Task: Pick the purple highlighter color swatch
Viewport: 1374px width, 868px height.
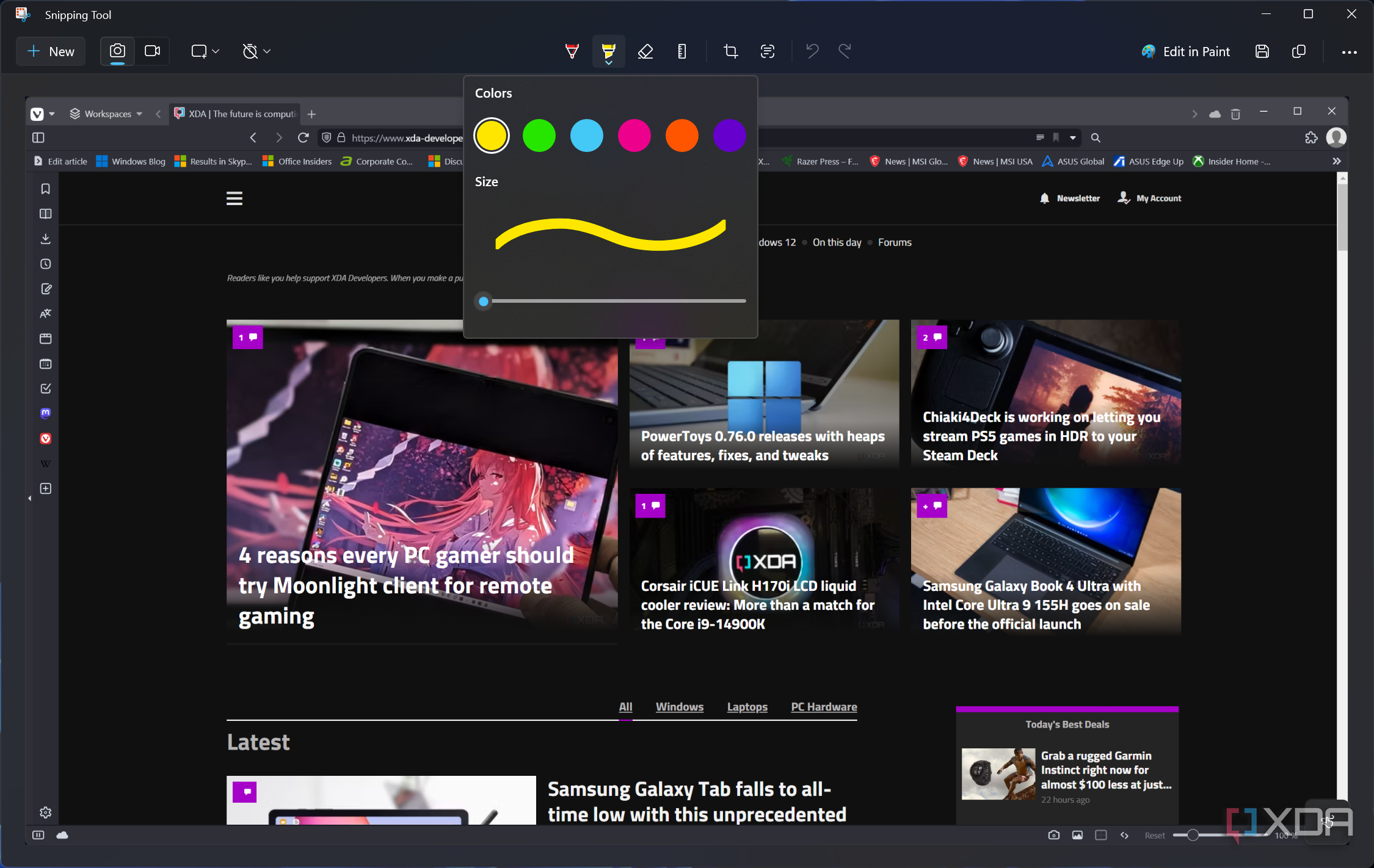Action: (x=729, y=136)
